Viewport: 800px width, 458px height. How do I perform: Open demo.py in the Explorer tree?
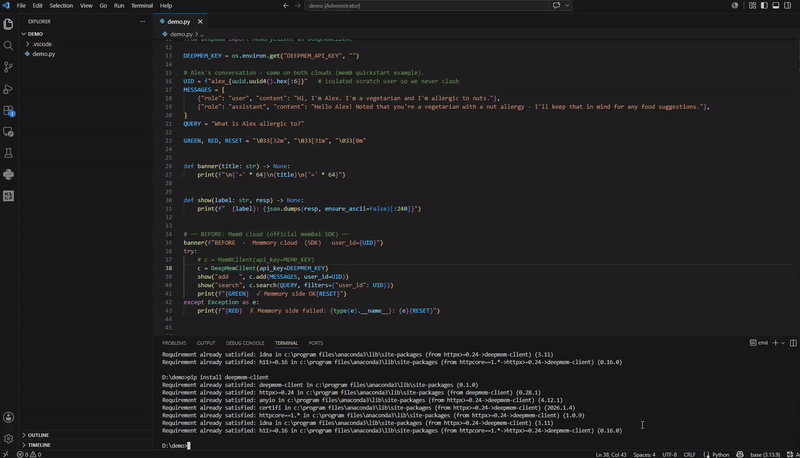coord(43,54)
